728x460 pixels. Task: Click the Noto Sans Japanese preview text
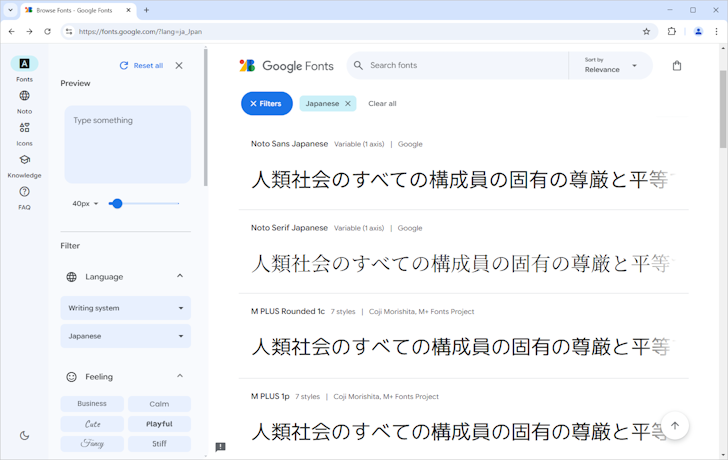[x=462, y=180]
